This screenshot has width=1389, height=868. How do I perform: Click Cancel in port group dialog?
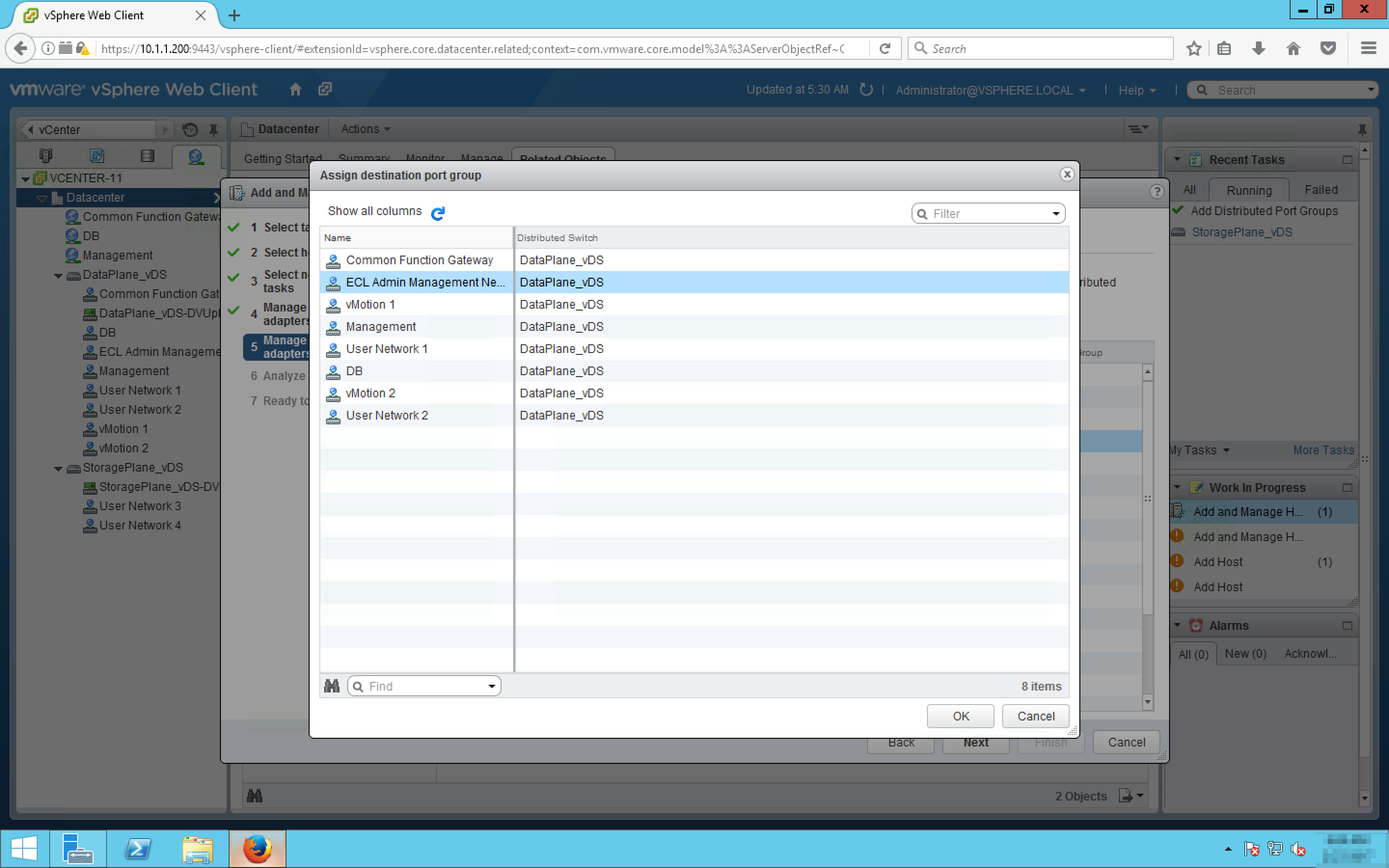(1035, 716)
